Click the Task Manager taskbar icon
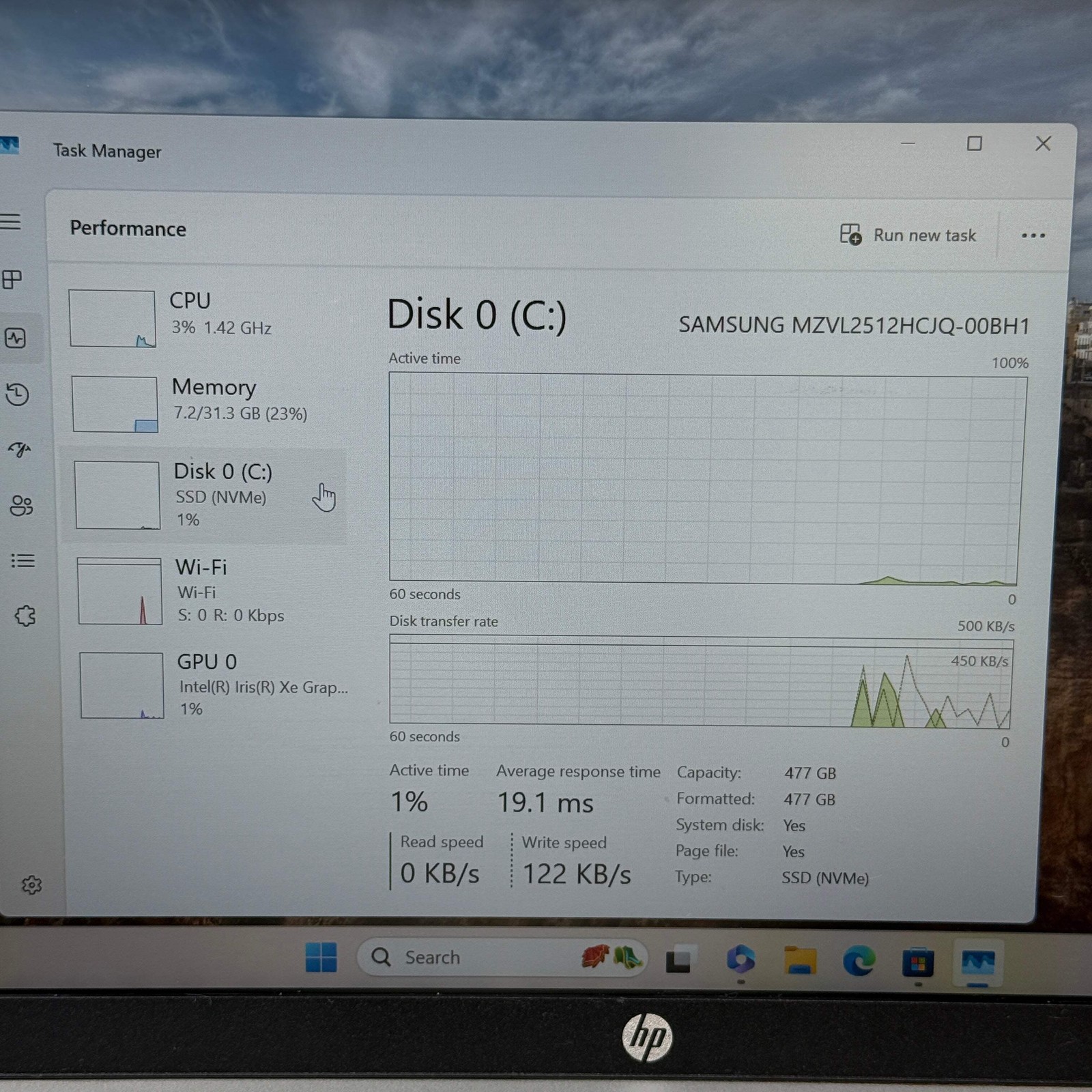The image size is (1092, 1092). click(978, 964)
